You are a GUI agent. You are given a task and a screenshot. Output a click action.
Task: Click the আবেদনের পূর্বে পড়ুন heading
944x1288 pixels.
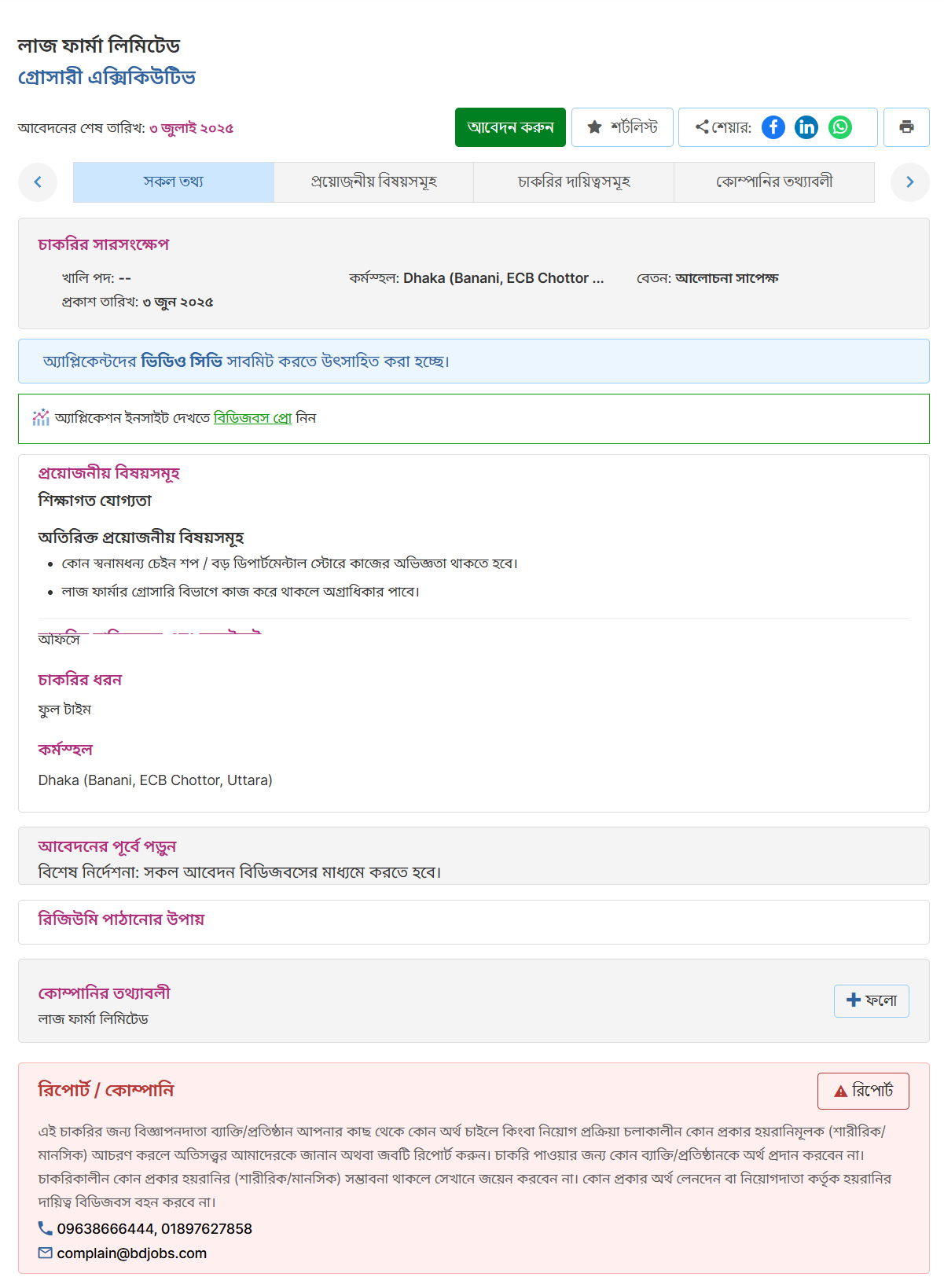[x=107, y=846]
